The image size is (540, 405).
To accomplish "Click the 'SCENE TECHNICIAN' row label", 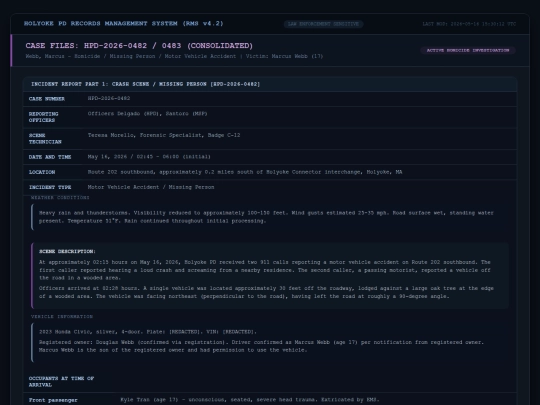I will tap(45, 138).
